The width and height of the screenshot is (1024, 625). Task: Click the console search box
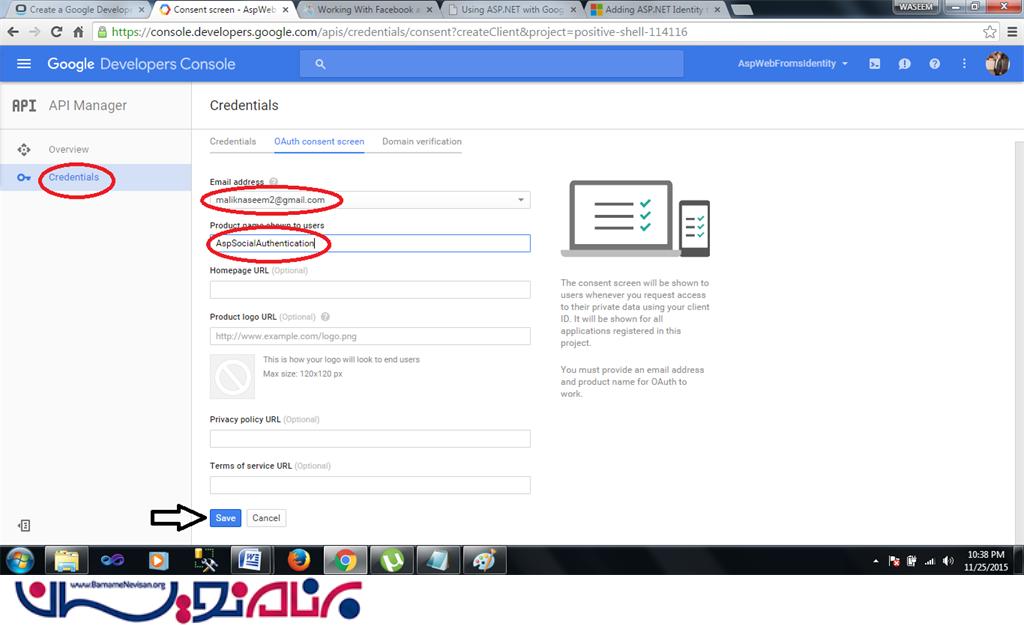pyautogui.click(x=492, y=64)
